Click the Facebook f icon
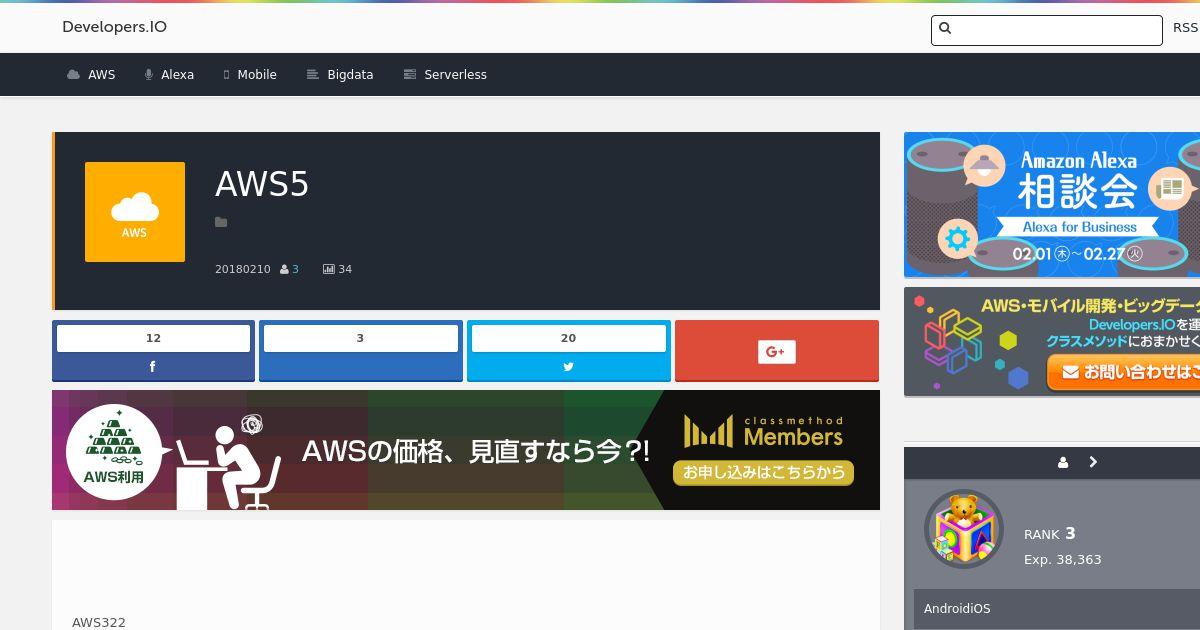 153,367
